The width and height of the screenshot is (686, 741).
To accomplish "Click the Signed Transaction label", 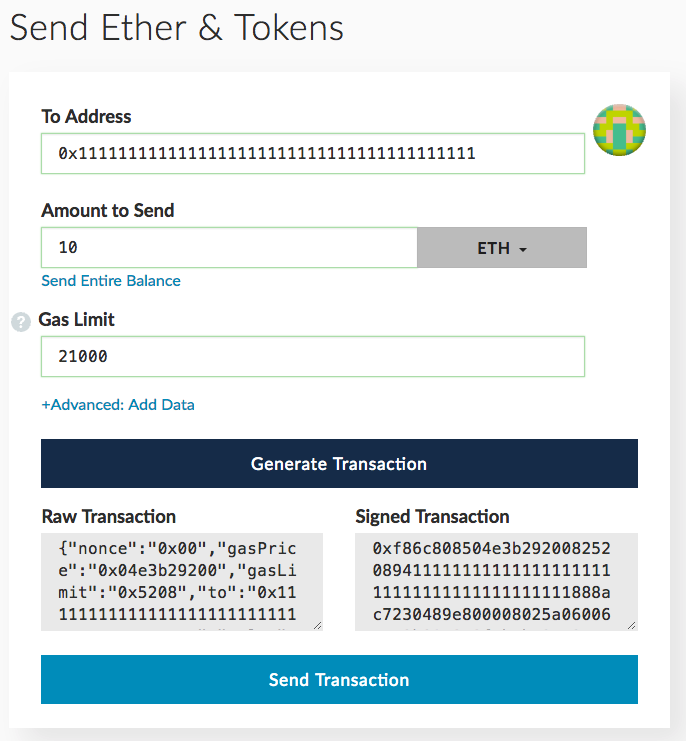I will [x=432, y=517].
